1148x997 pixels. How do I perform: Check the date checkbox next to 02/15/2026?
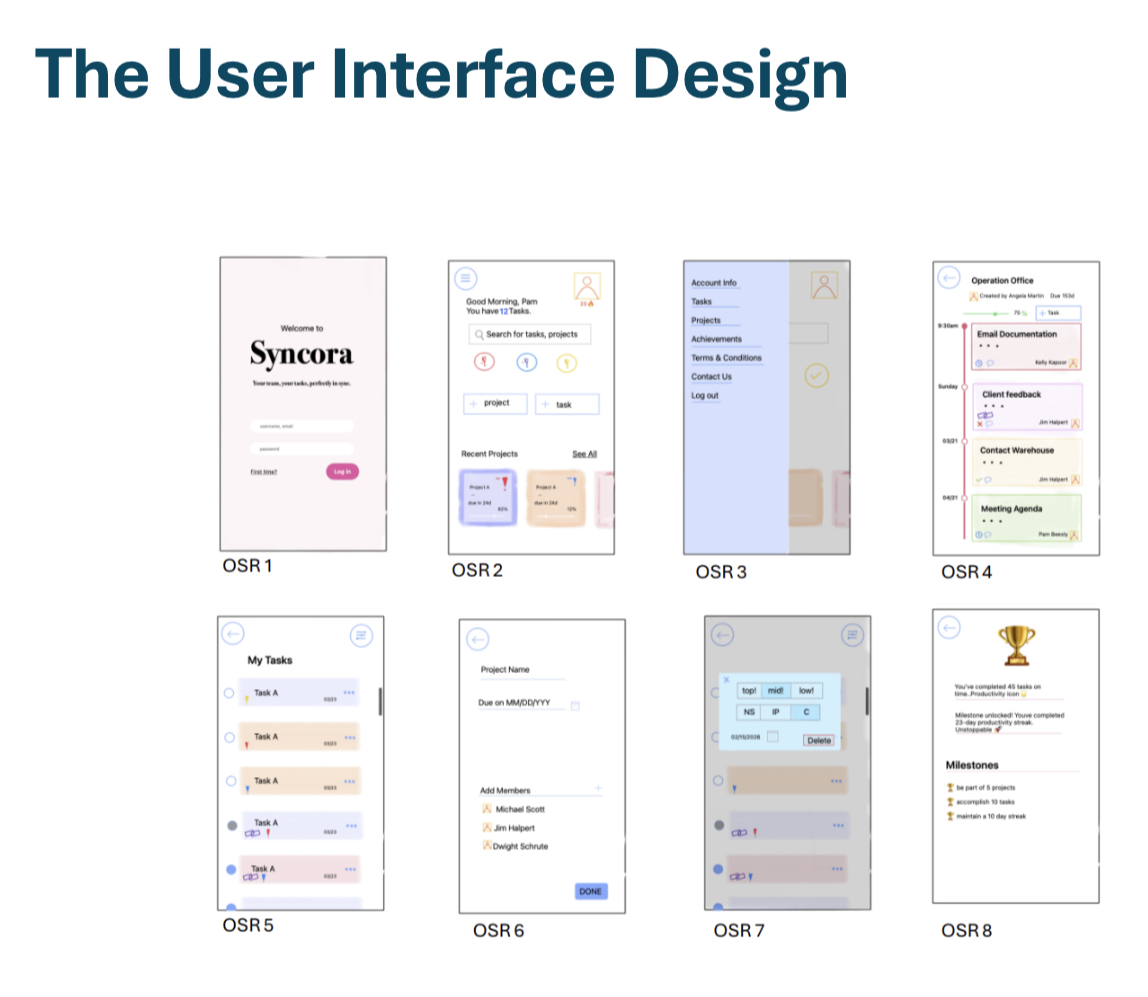tap(773, 737)
